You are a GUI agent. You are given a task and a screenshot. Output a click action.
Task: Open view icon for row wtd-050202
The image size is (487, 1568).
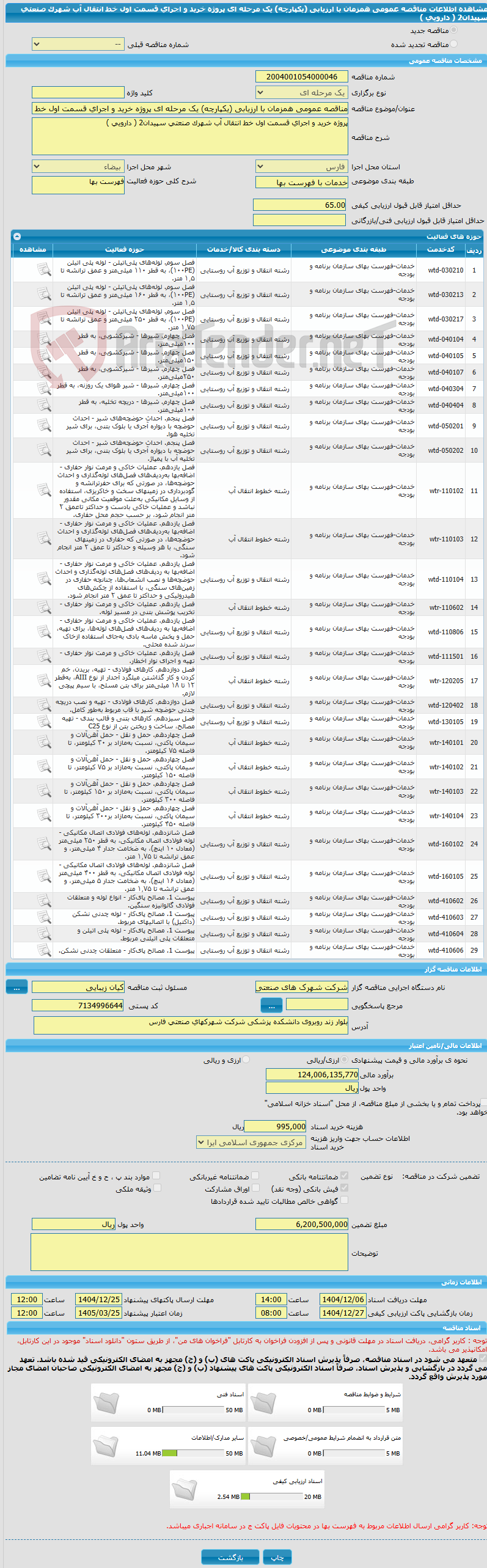pos(44,450)
